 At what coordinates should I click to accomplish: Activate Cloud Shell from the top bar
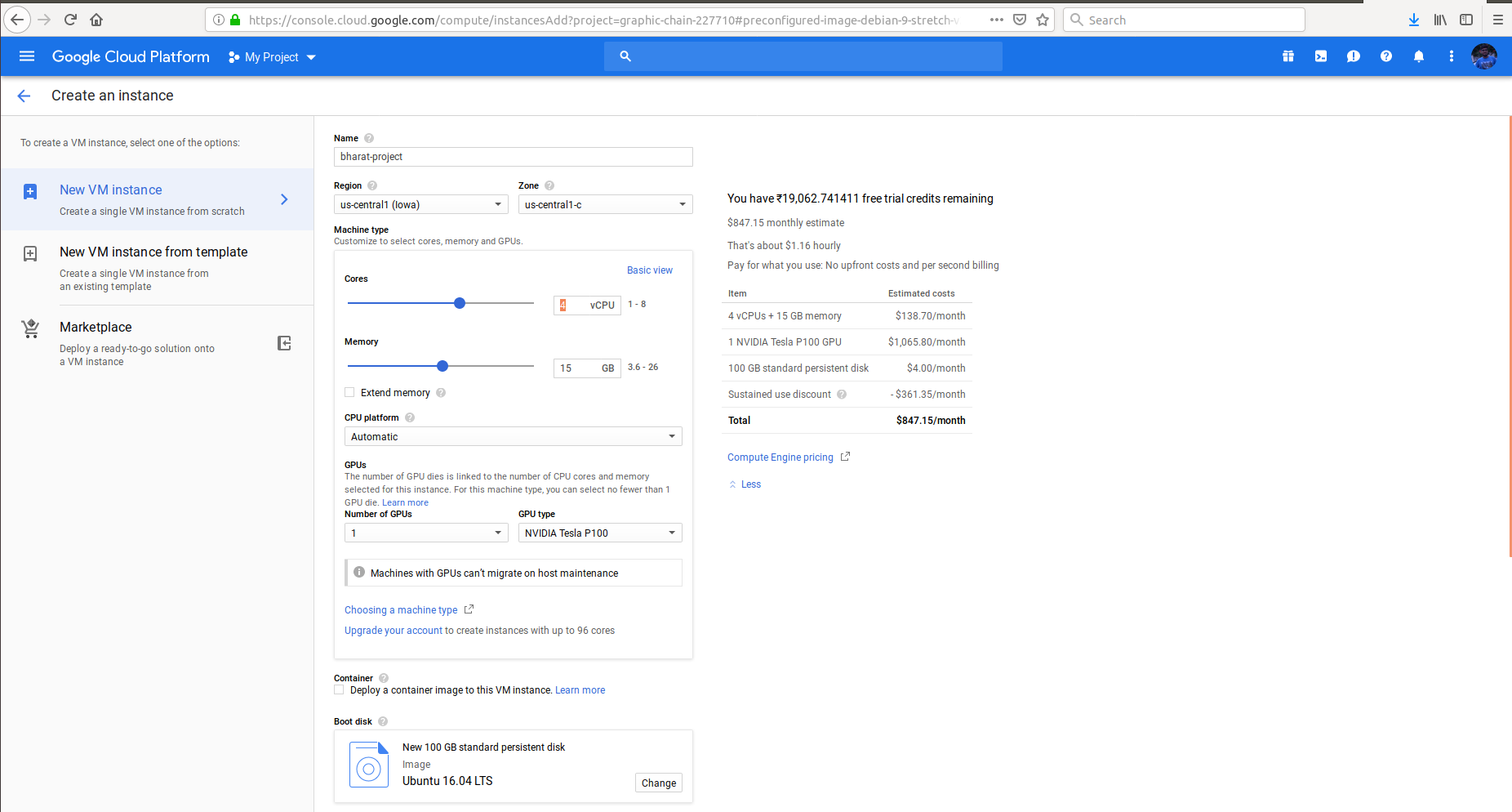1321,56
